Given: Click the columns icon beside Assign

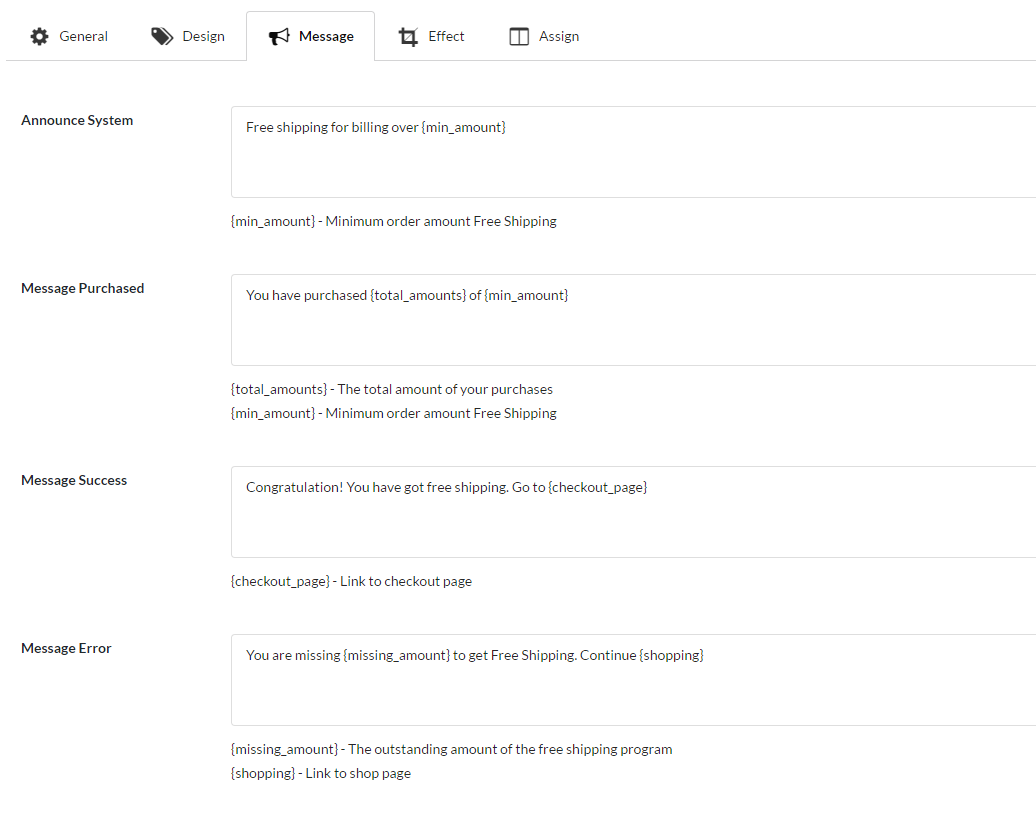Looking at the screenshot, I should (x=519, y=37).
